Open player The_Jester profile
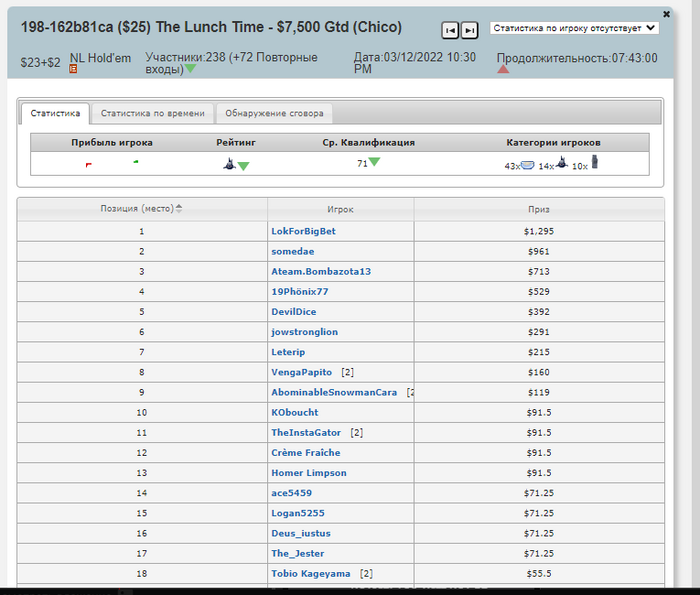 pyautogui.click(x=298, y=553)
